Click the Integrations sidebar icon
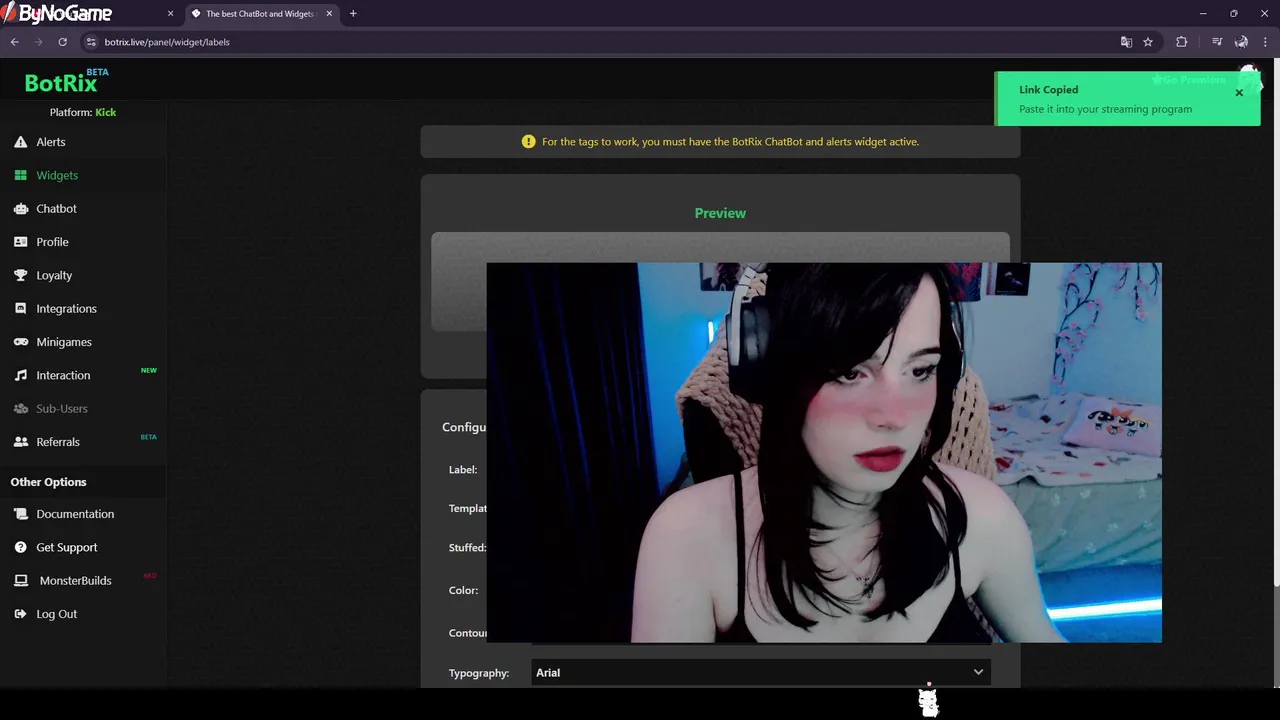Screen dimensions: 1280x720 click(20, 308)
